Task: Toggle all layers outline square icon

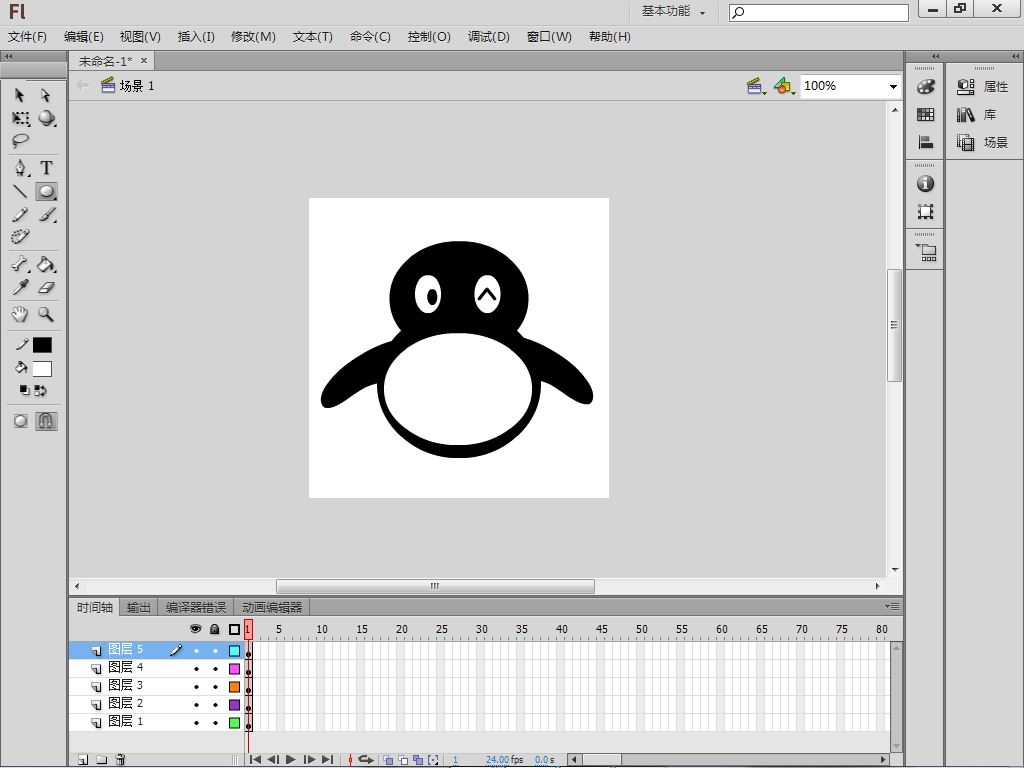Action: click(234, 629)
